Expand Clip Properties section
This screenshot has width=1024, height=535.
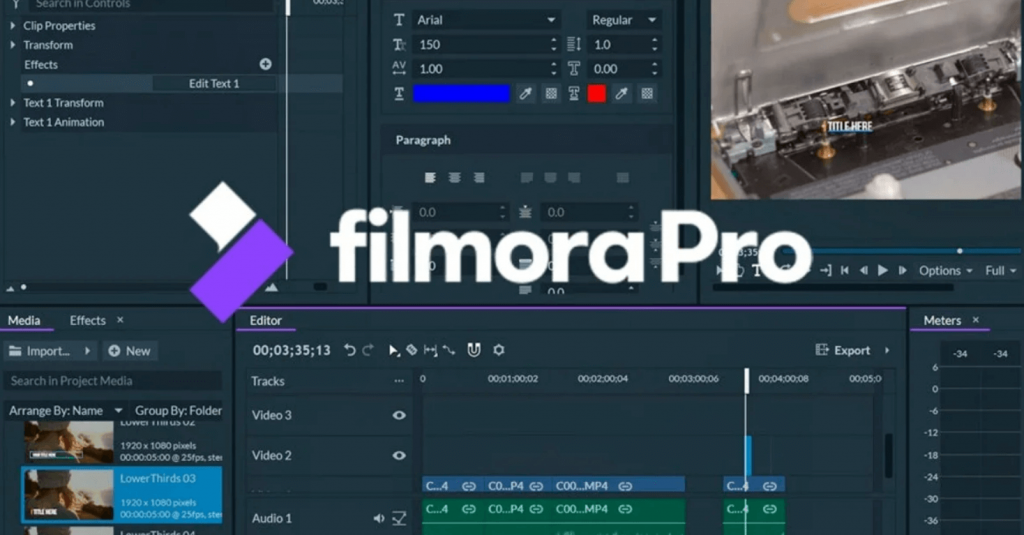[12, 25]
